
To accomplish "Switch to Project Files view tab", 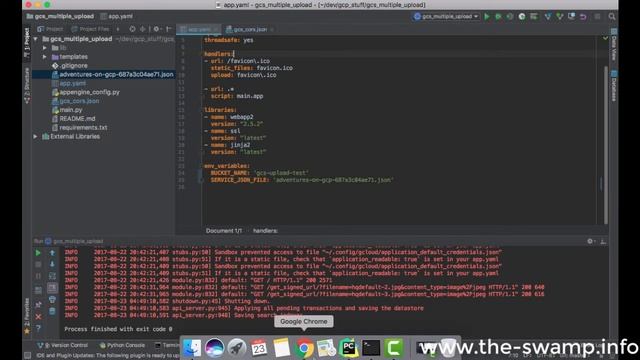I will [x=91, y=29].
